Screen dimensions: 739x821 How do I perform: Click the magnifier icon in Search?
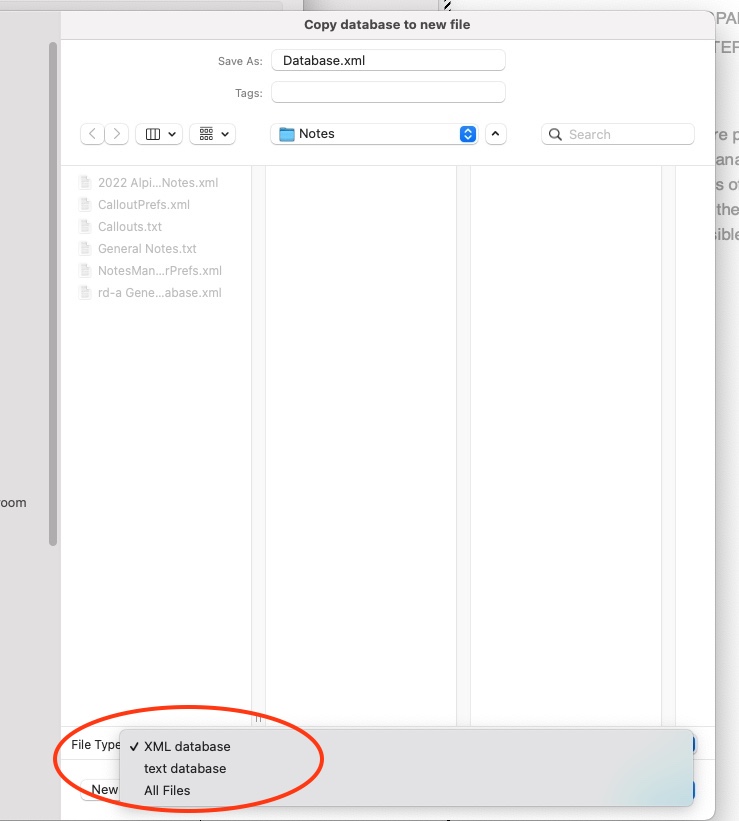555,135
